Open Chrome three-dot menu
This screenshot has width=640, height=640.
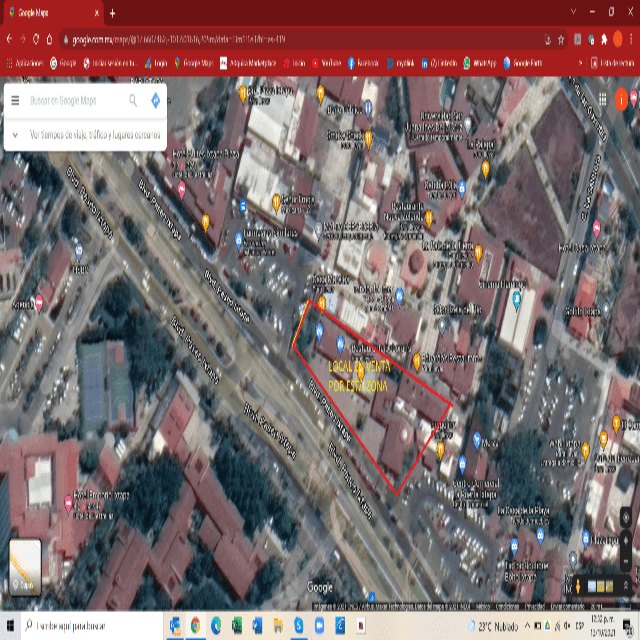(630, 39)
